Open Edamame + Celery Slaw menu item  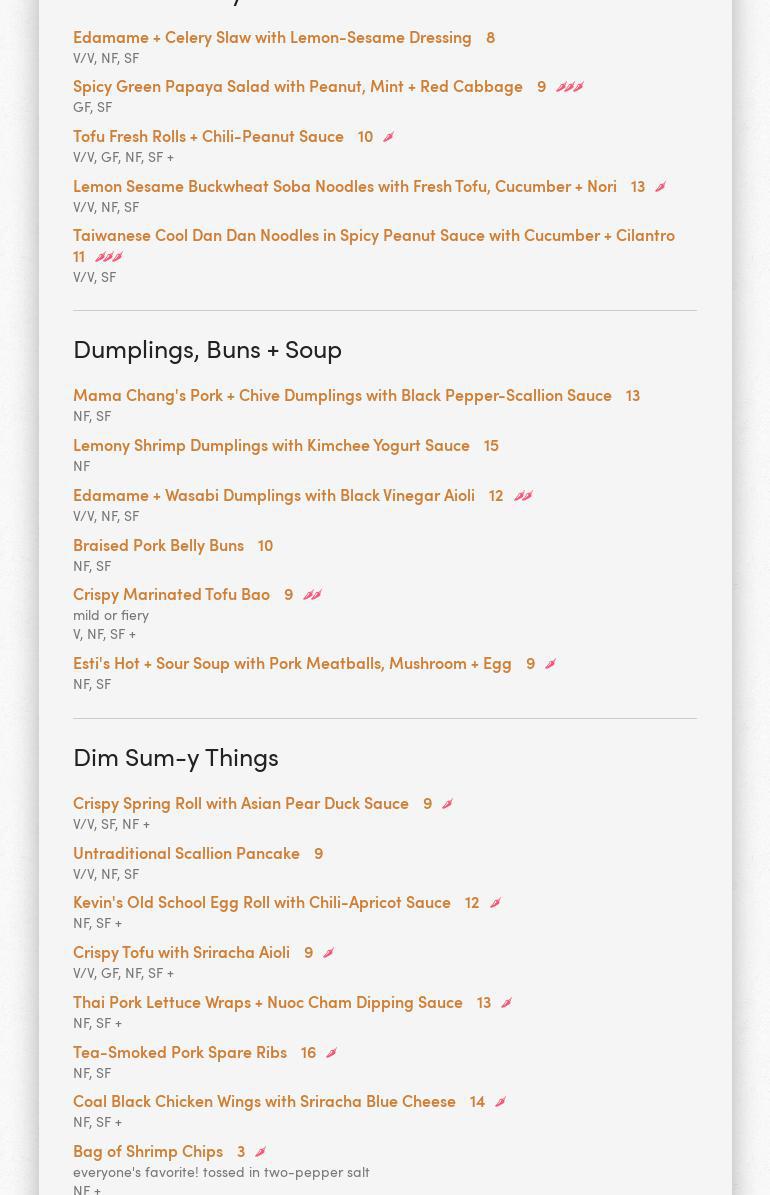[x=272, y=37]
